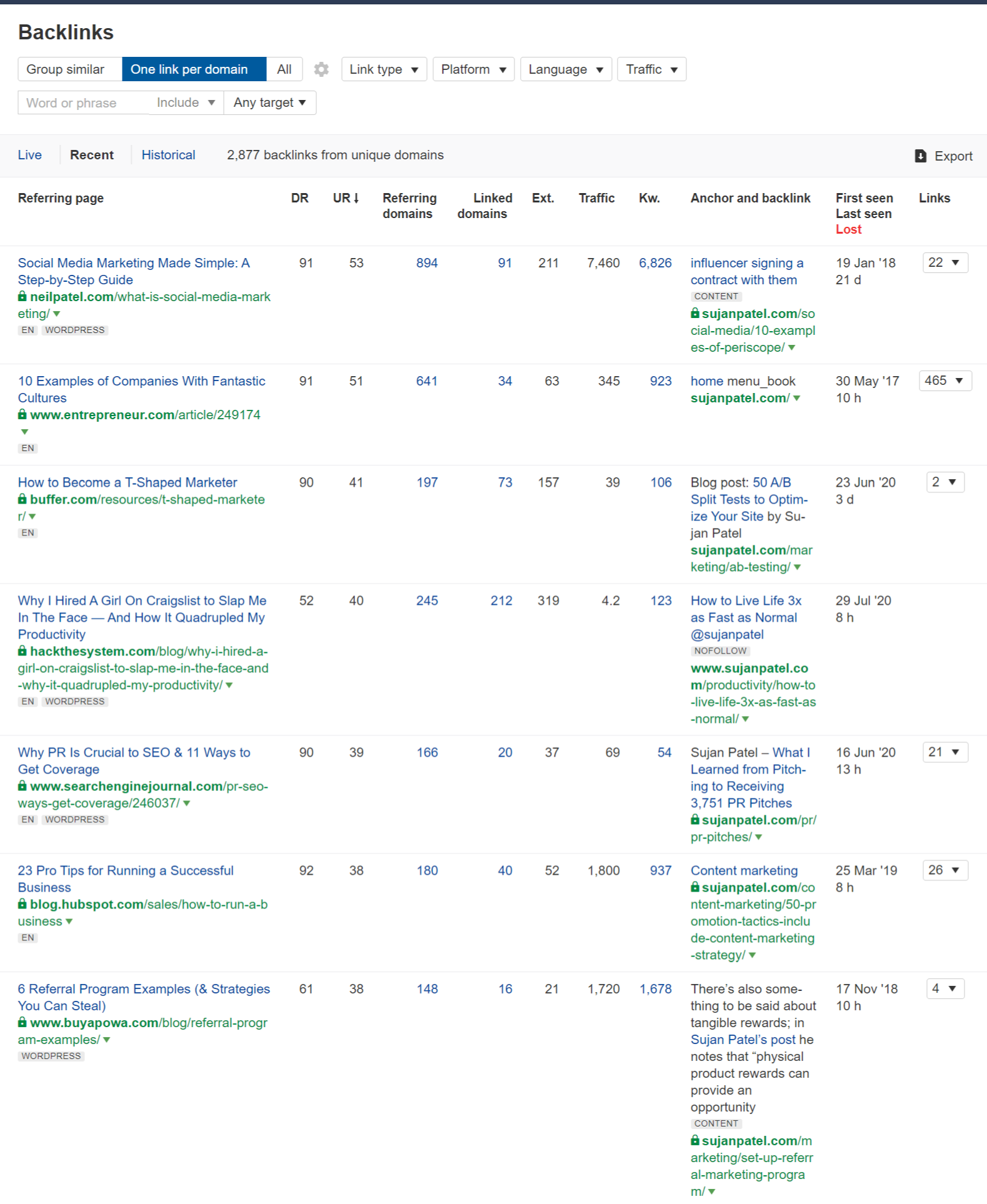987x1204 pixels.
Task: Click the UR column sort arrow
Action: [x=356, y=198]
